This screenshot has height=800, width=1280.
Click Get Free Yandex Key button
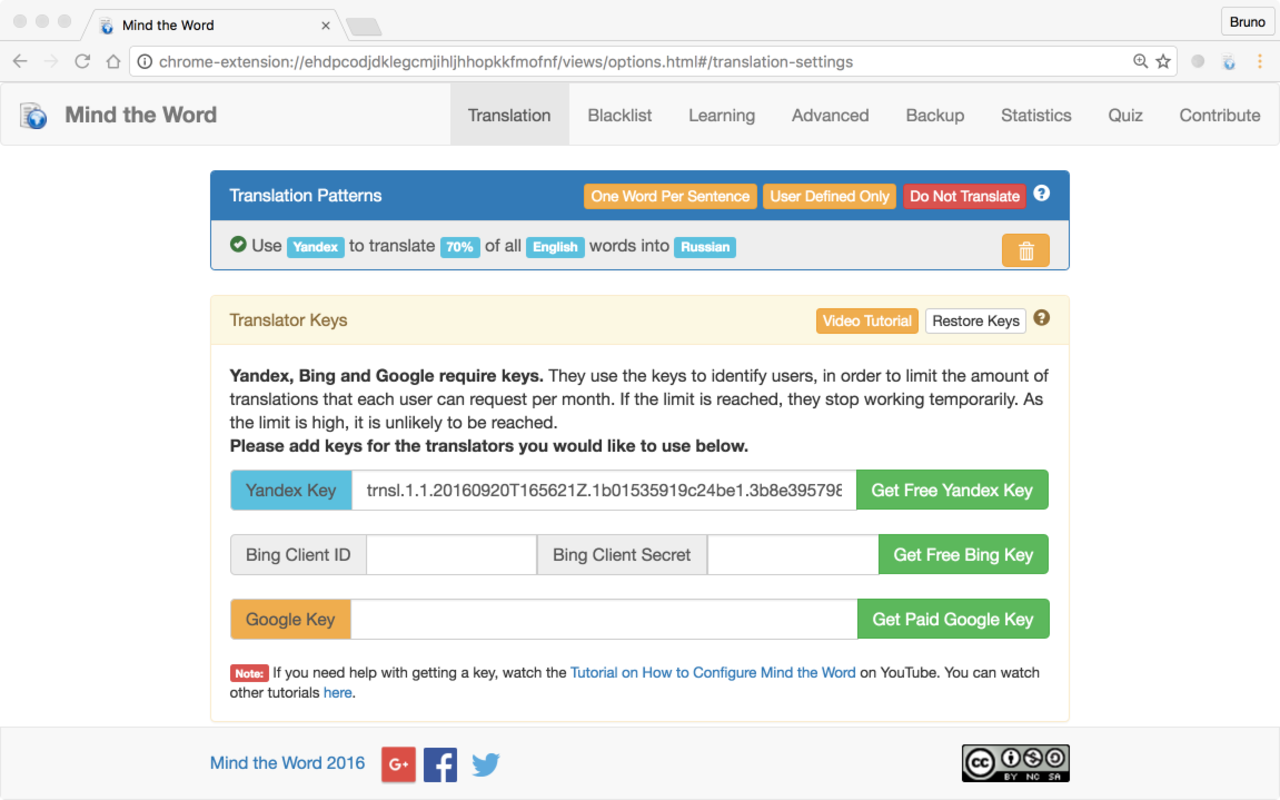click(951, 490)
